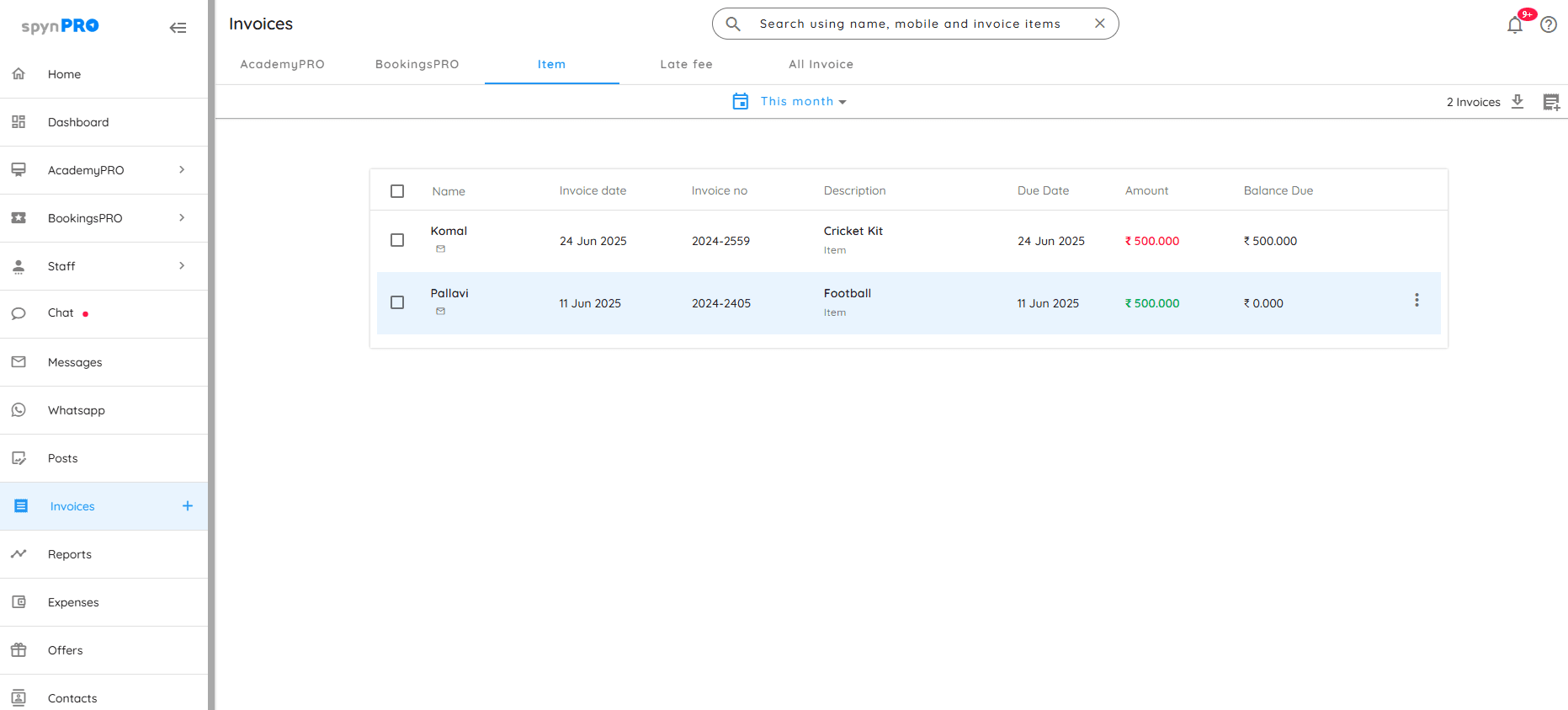
Task: Tick the checkbox for Komal's invoice
Action: pyautogui.click(x=397, y=240)
